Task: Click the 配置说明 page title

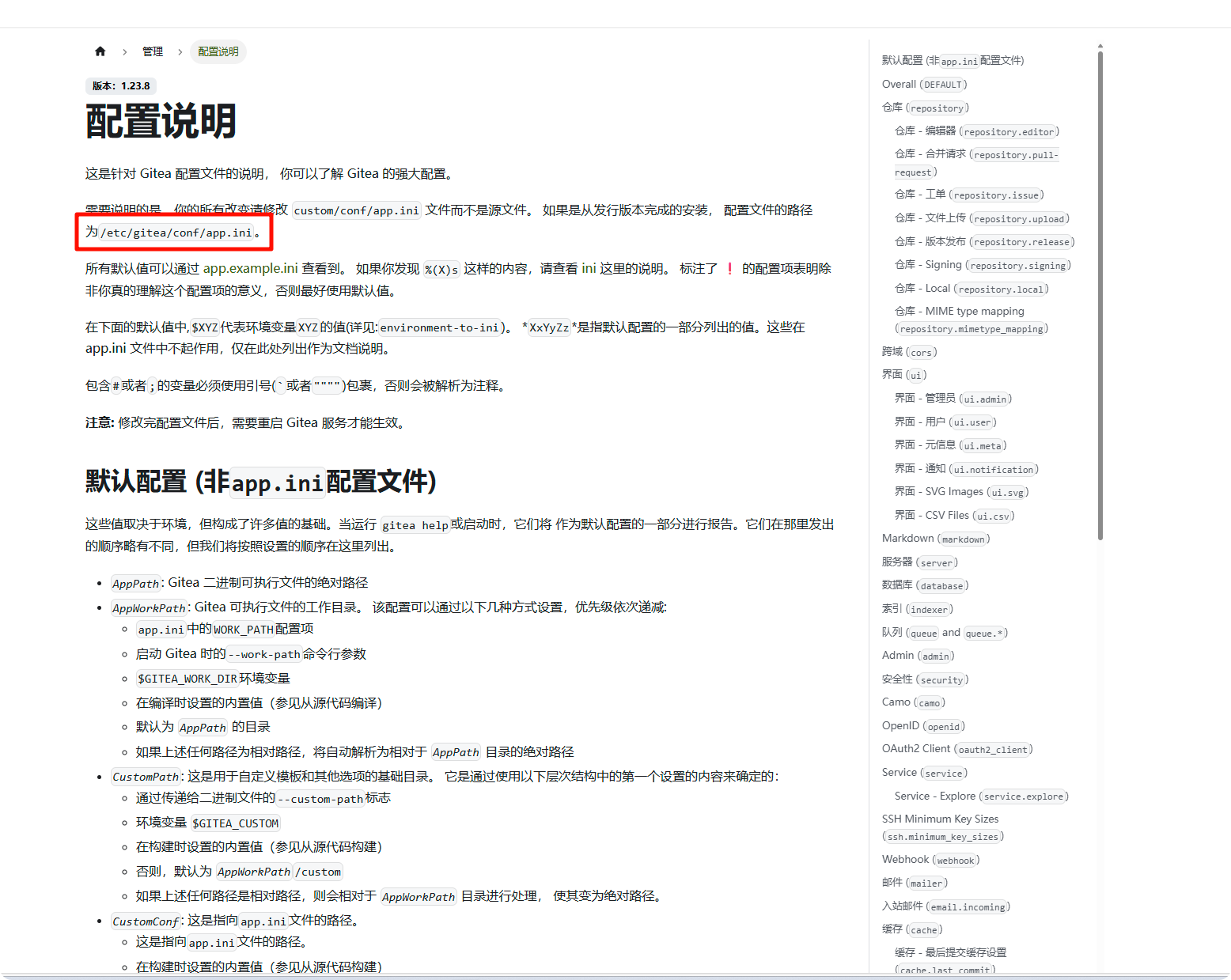Action: pos(161,122)
